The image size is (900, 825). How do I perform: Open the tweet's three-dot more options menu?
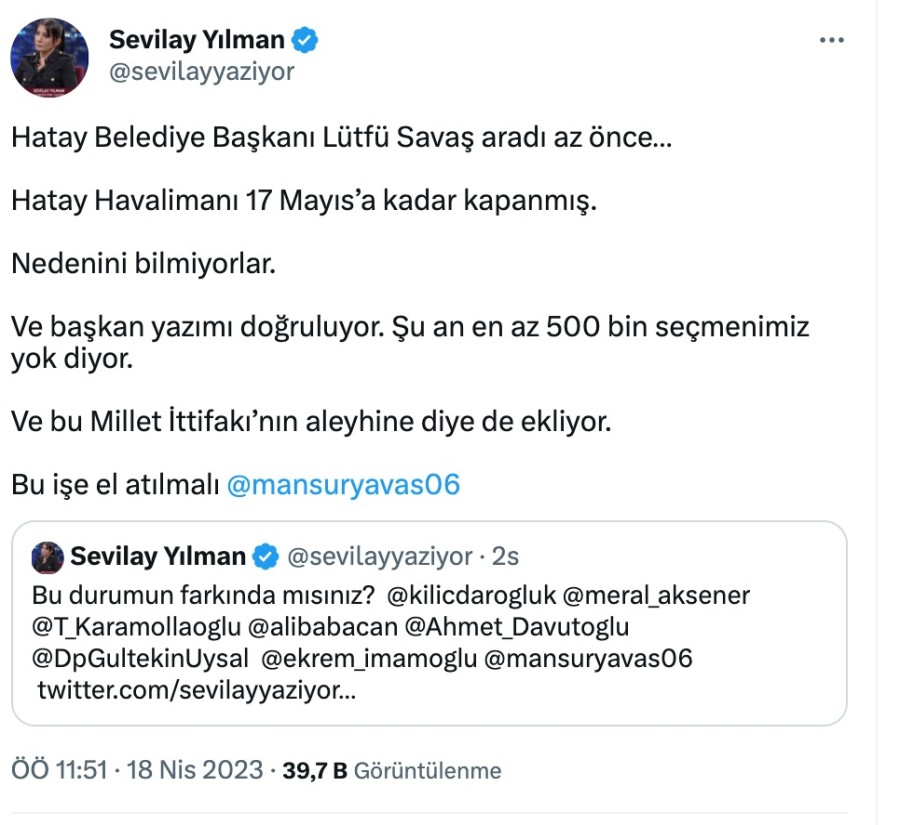point(832,41)
